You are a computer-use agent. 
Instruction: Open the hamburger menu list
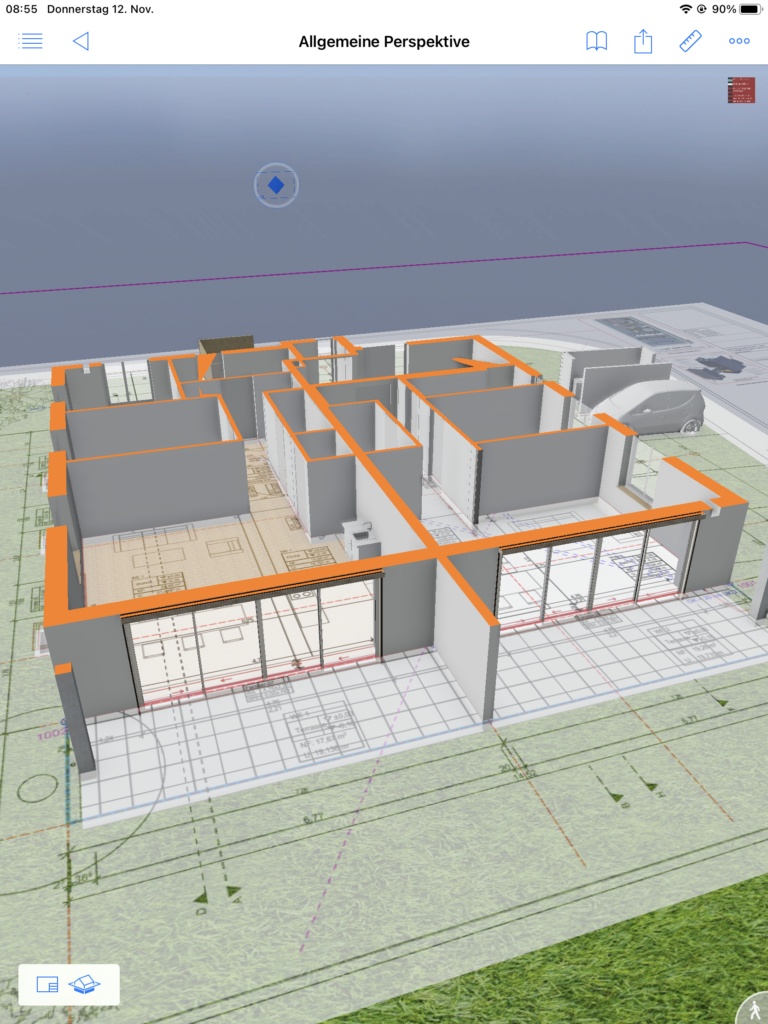pyautogui.click(x=31, y=41)
